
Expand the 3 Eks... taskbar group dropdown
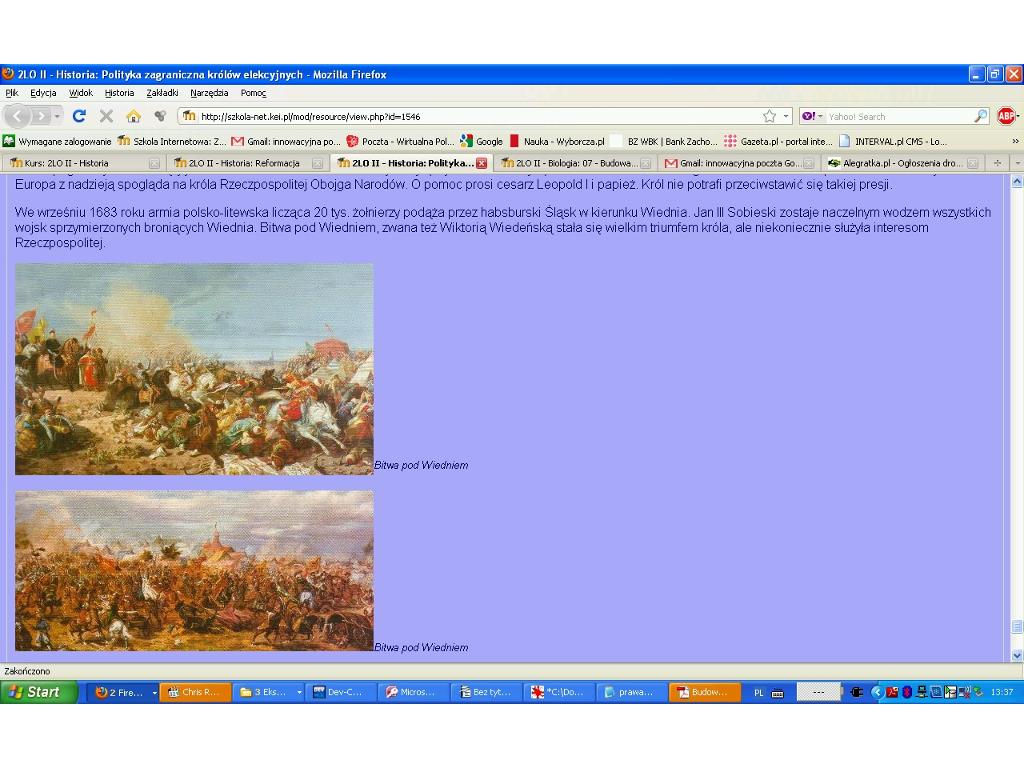(299, 692)
